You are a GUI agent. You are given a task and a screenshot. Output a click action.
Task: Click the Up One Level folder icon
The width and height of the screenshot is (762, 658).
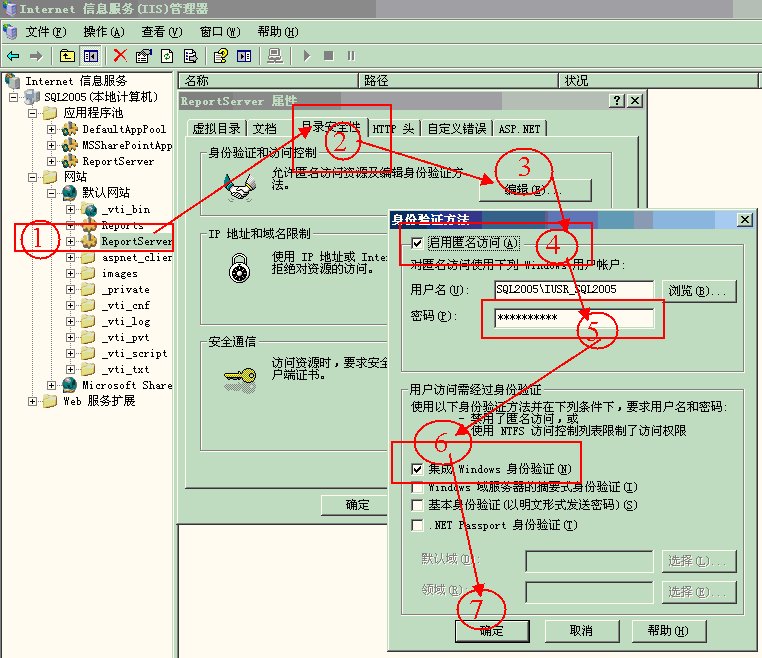[67, 56]
